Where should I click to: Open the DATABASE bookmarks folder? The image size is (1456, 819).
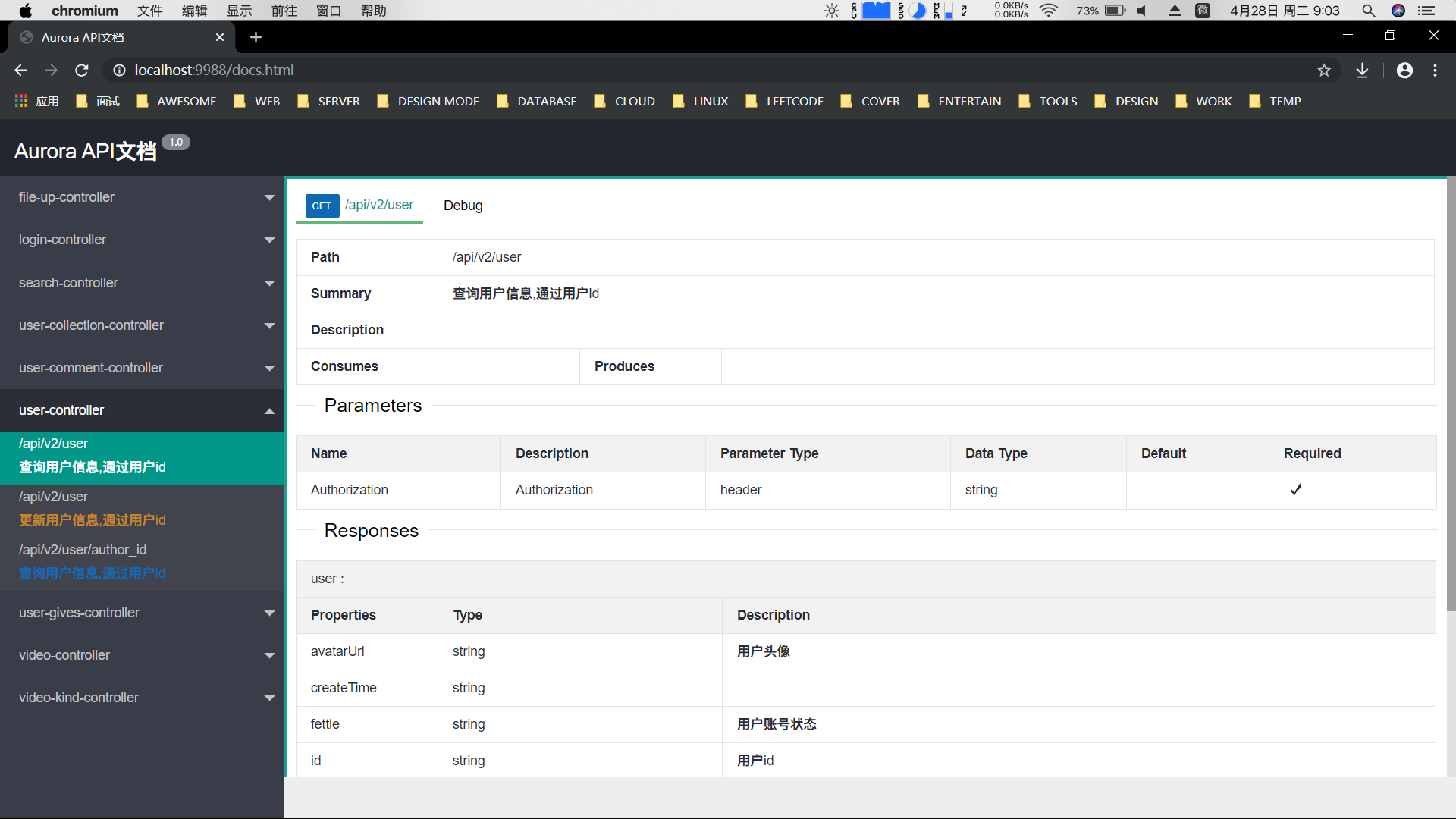547,101
